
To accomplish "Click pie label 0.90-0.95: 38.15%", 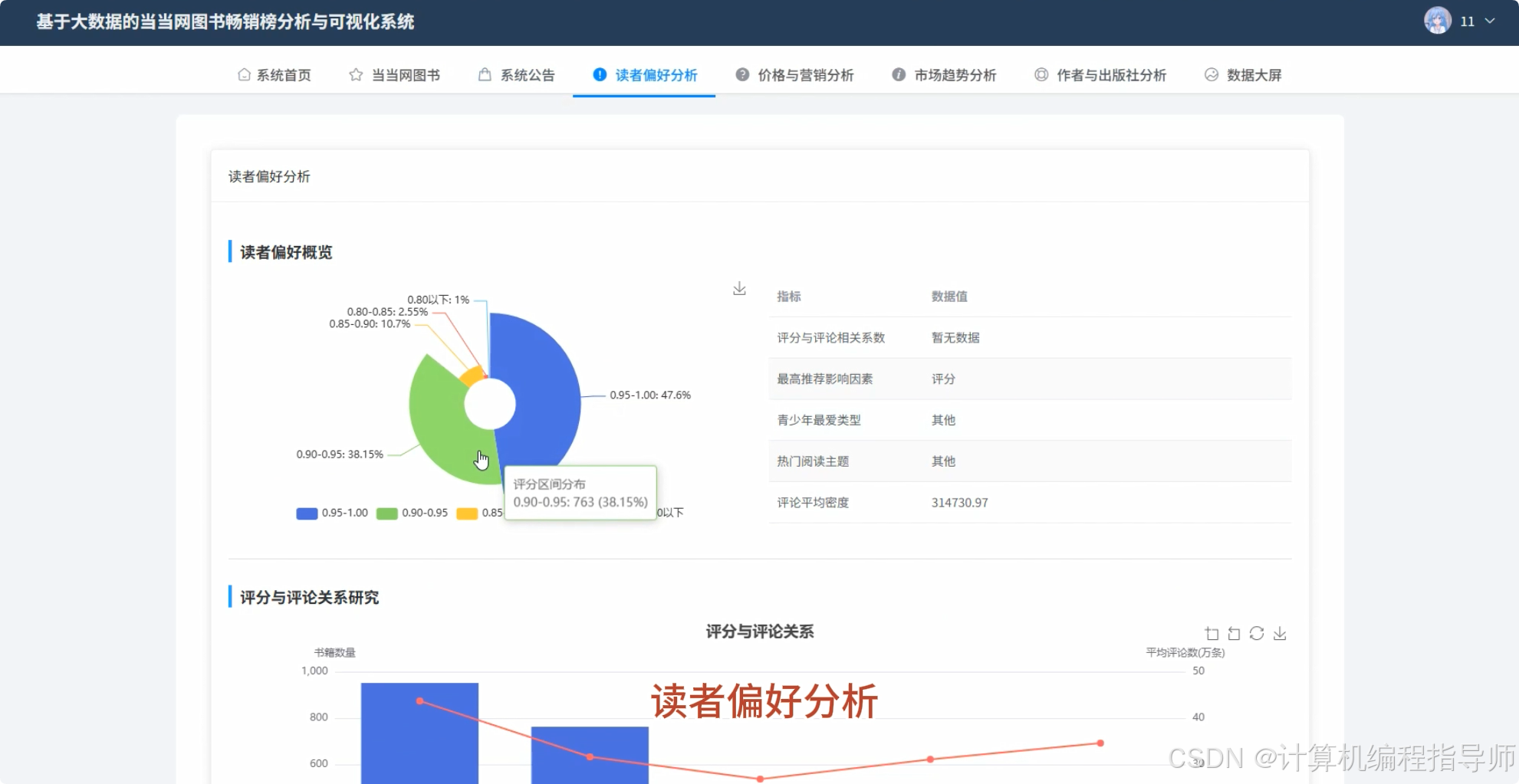I will pos(340,454).
